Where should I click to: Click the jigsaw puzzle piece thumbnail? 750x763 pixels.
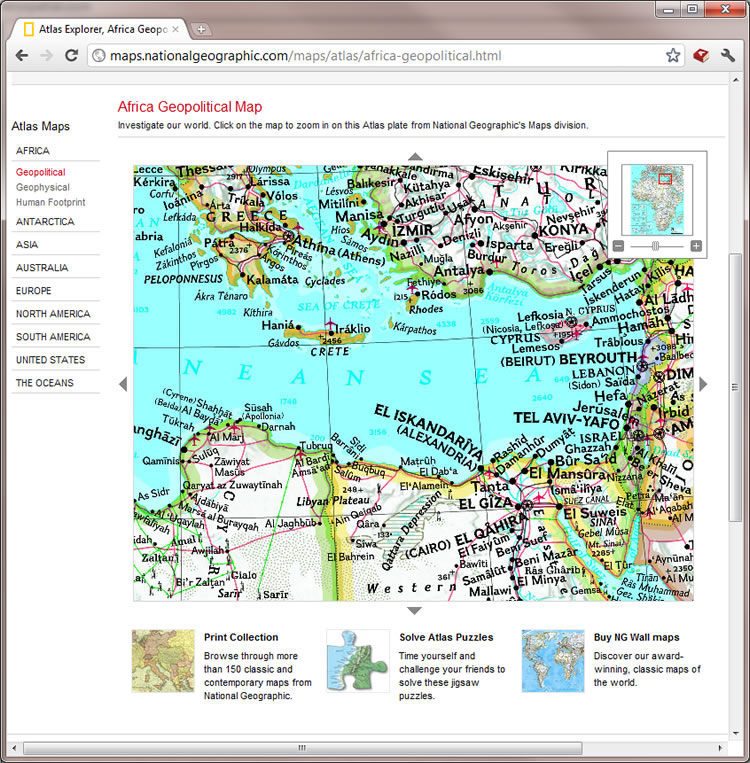point(358,661)
